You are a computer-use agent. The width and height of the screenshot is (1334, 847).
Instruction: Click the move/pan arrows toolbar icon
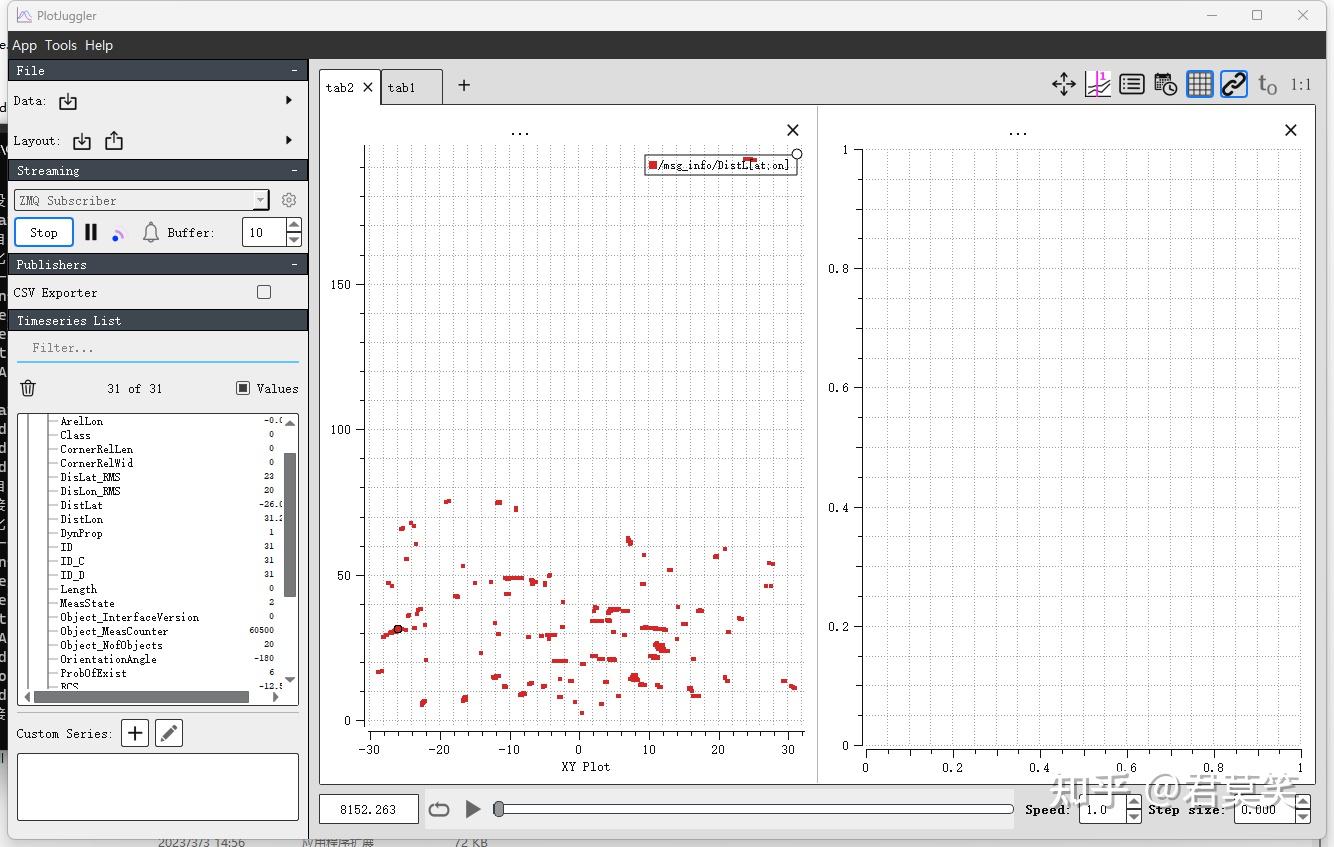[x=1064, y=85]
